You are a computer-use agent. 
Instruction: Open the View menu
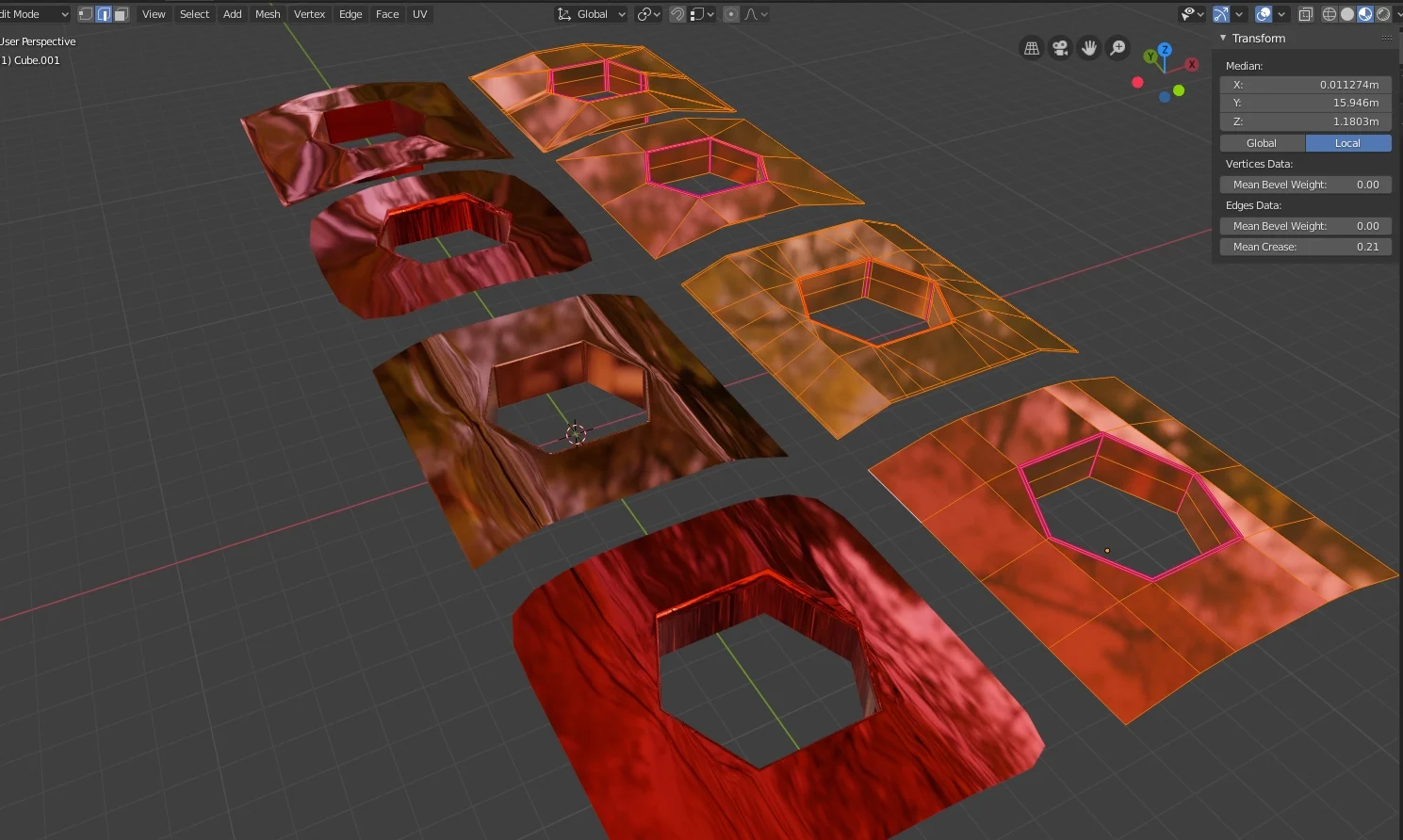(154, 14)
